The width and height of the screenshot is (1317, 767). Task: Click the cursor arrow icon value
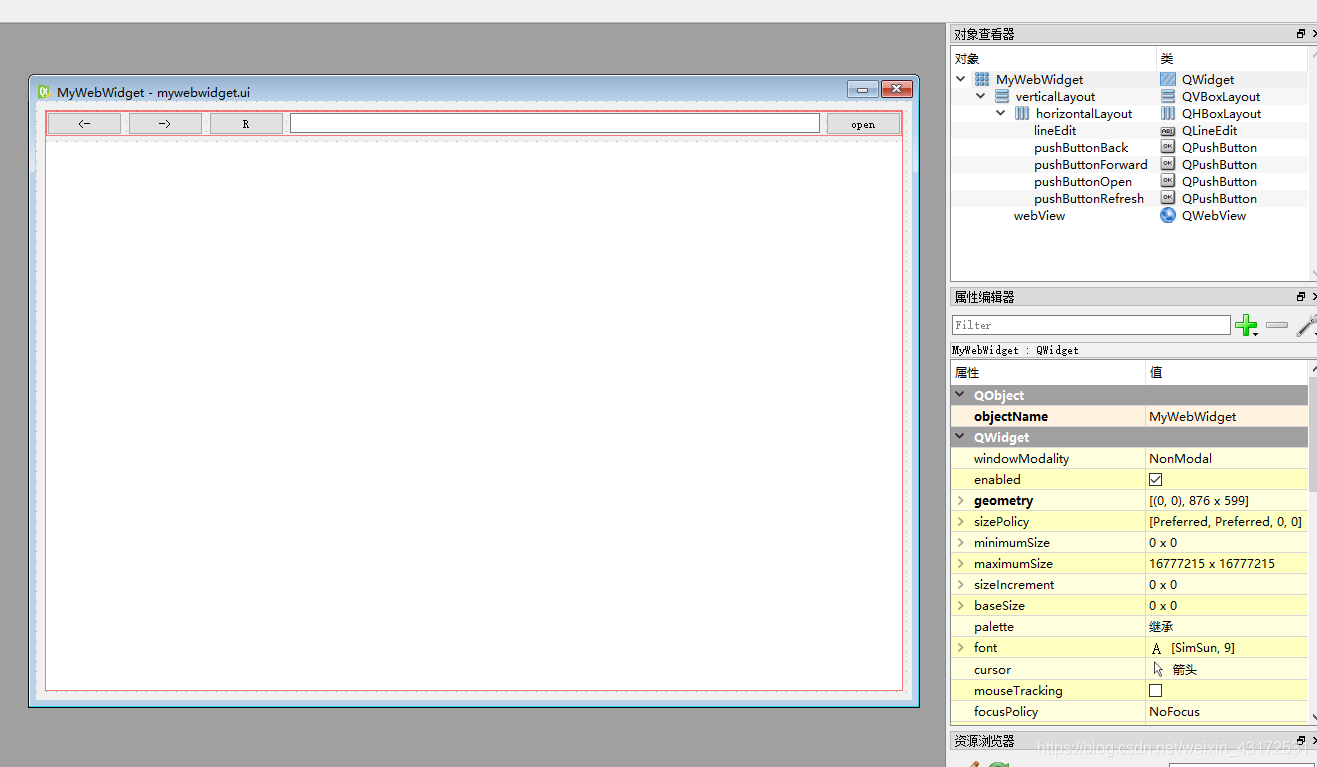(x=1158, y=669)
